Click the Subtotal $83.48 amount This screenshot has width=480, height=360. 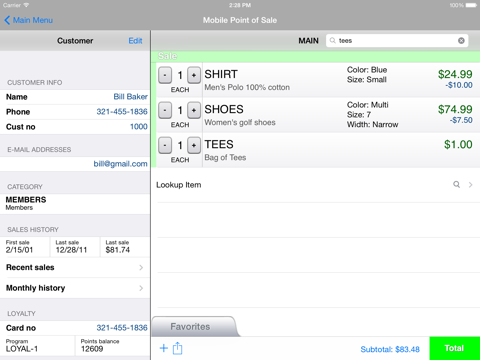(x=390, y=349)
